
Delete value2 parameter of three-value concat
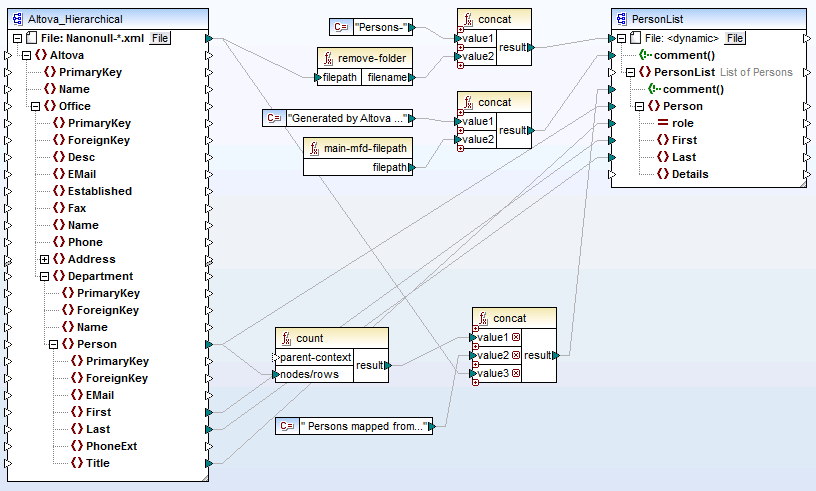click(516, 355)
